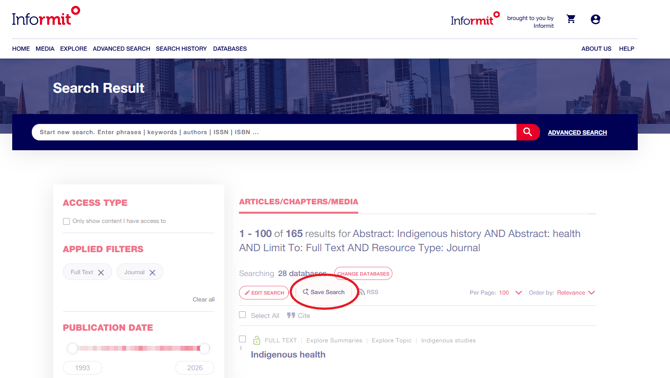Remove the Full Text filter
Image resolution: width=670 pixels, height=378 pixels.
(x=101, y=273)
